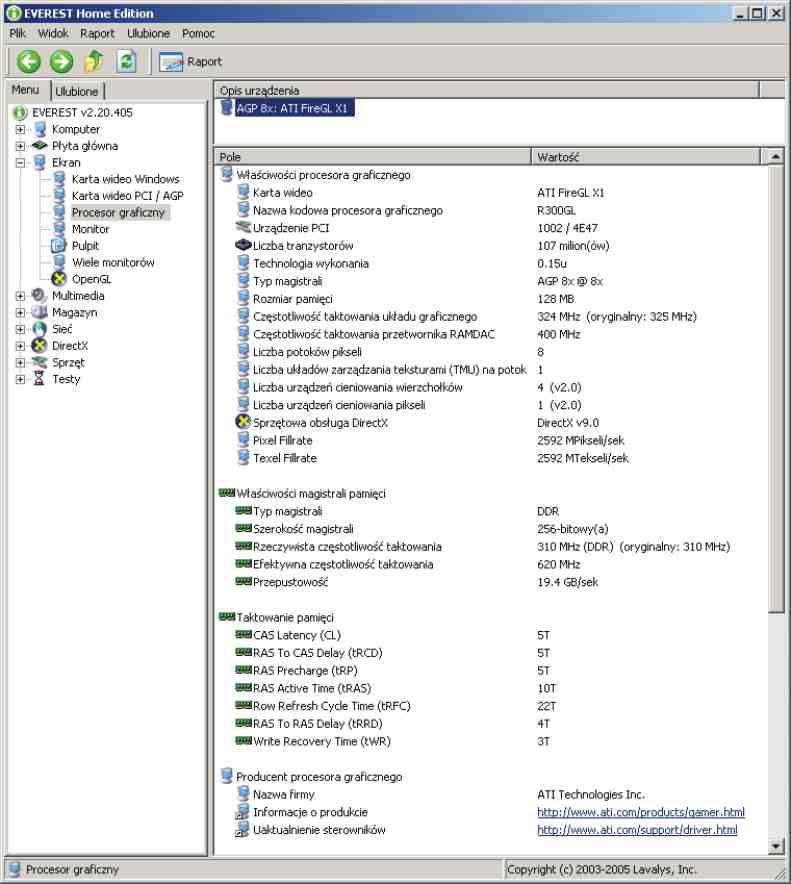Click the Up level arrow toolbar icon
This screenshot has width=791, height=884.
[x=94, y=61]
